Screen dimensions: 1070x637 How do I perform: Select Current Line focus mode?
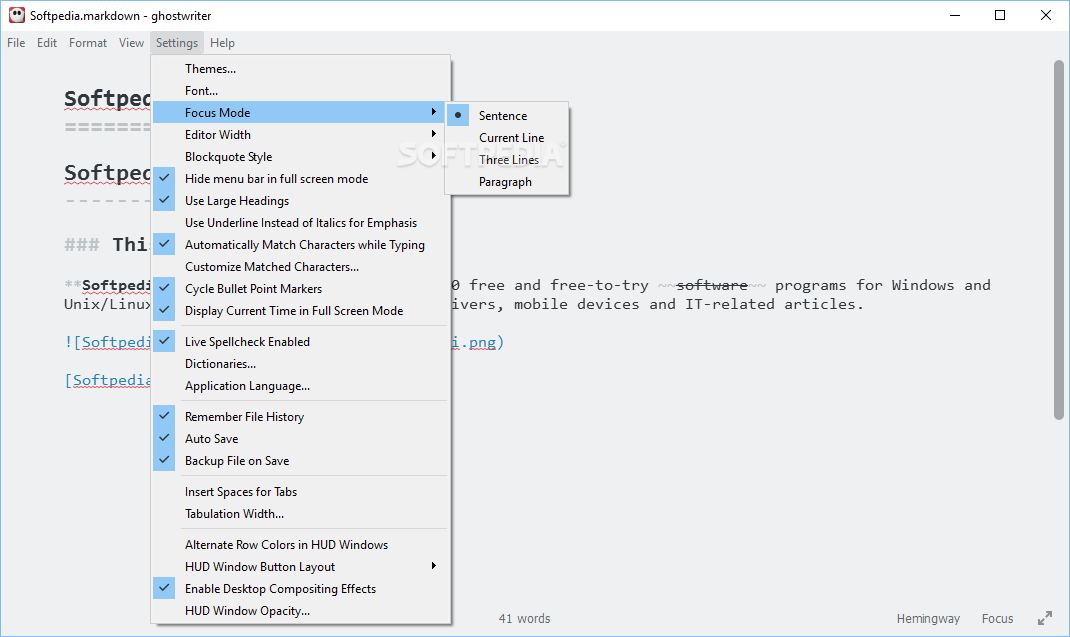point(507,137)
